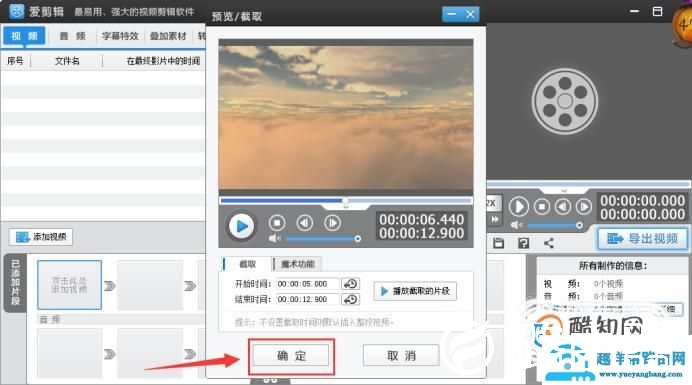The width and height of the screenshot is (692, 385).
Task: Stop the main window preview player
Action: (x=542, y=206)
